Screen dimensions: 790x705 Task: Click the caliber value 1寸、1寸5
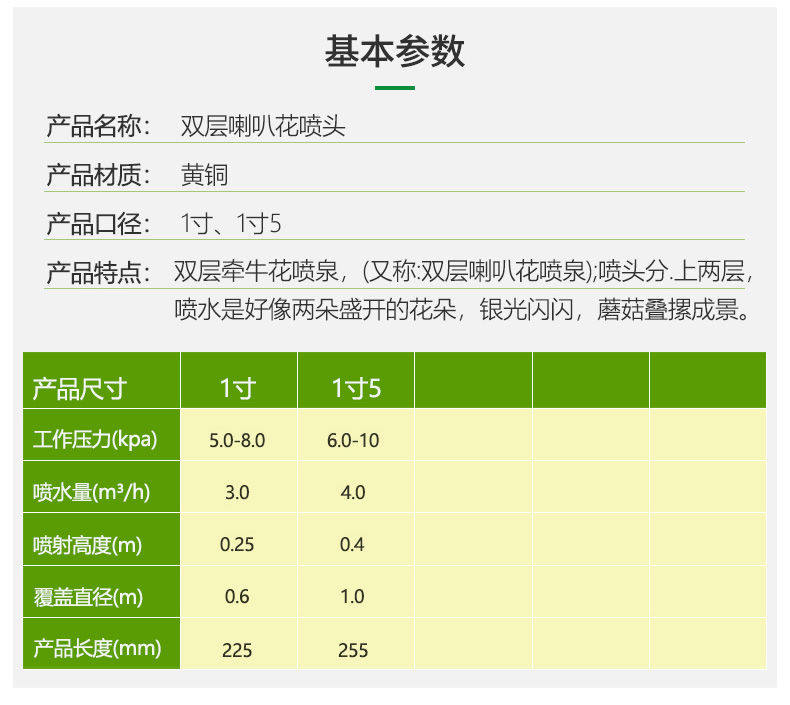click(x=231, y=224)
